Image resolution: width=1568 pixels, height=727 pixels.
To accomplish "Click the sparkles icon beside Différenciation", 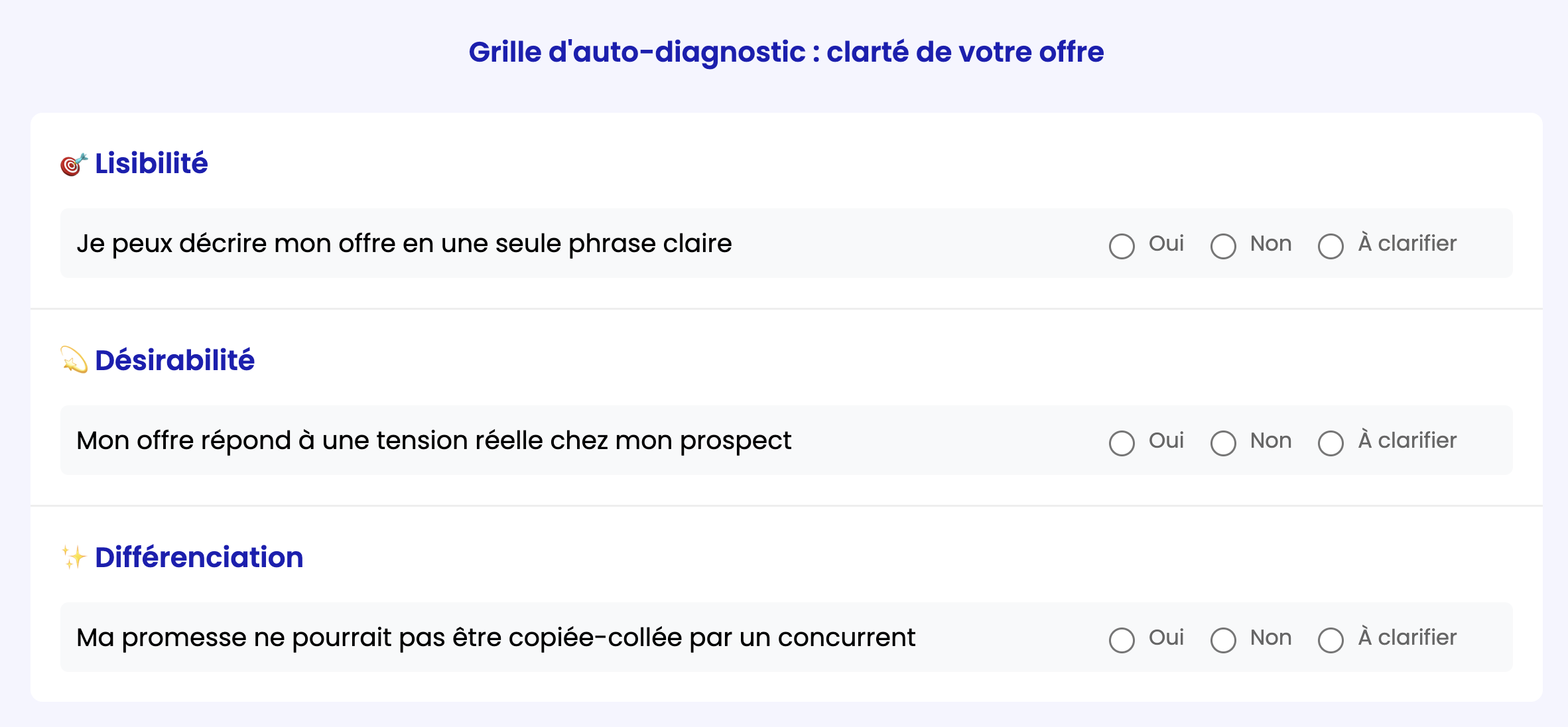I will click(74, 557).
